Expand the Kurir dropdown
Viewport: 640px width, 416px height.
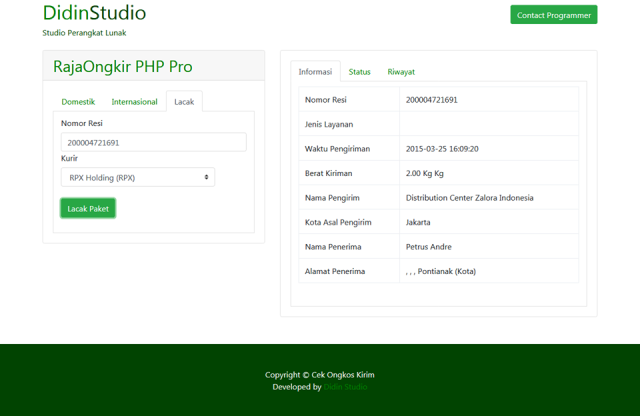pos(138,177)
